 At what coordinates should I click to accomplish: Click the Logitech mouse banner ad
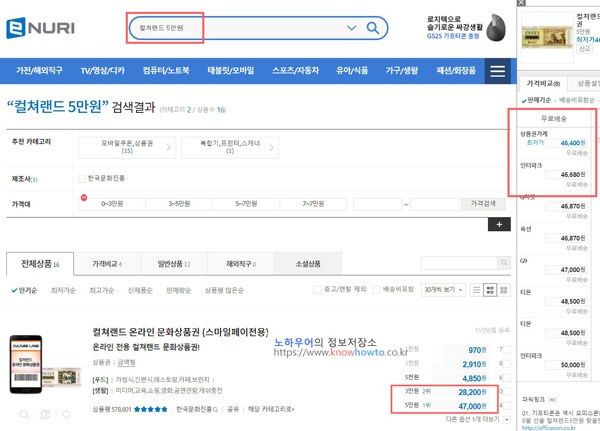click(x=466, y=28)
